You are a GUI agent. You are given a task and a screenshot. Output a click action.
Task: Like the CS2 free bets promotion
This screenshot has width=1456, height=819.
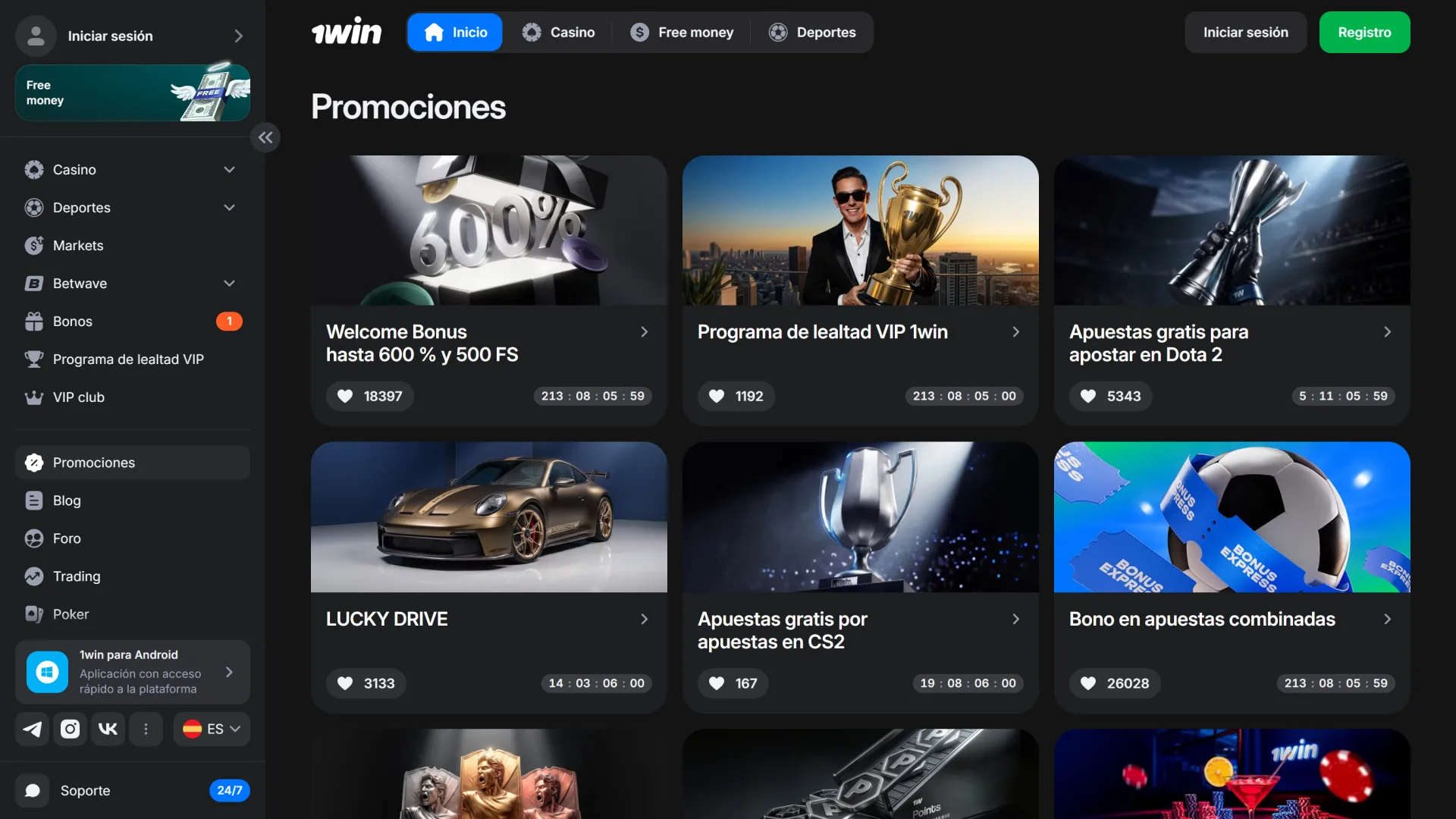point(717,683)
